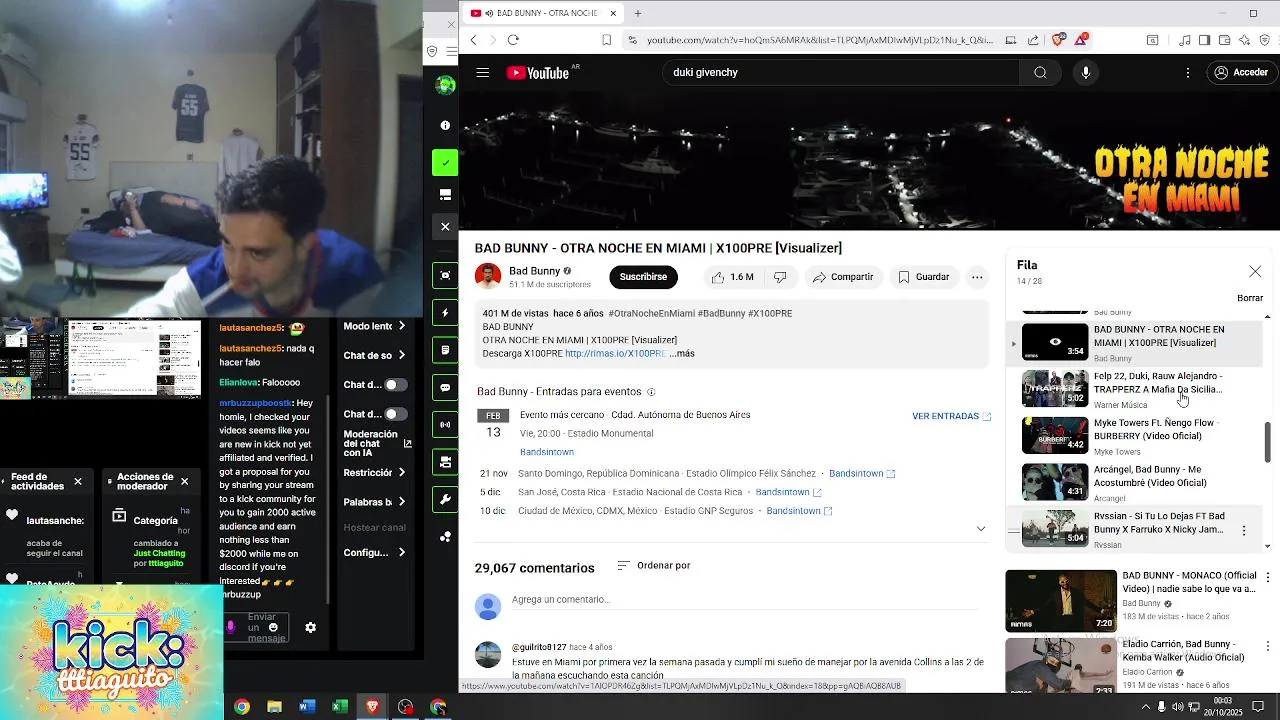Click the Compartir share button
Screen dimensions: 1280x720
[x=843, y=277]
